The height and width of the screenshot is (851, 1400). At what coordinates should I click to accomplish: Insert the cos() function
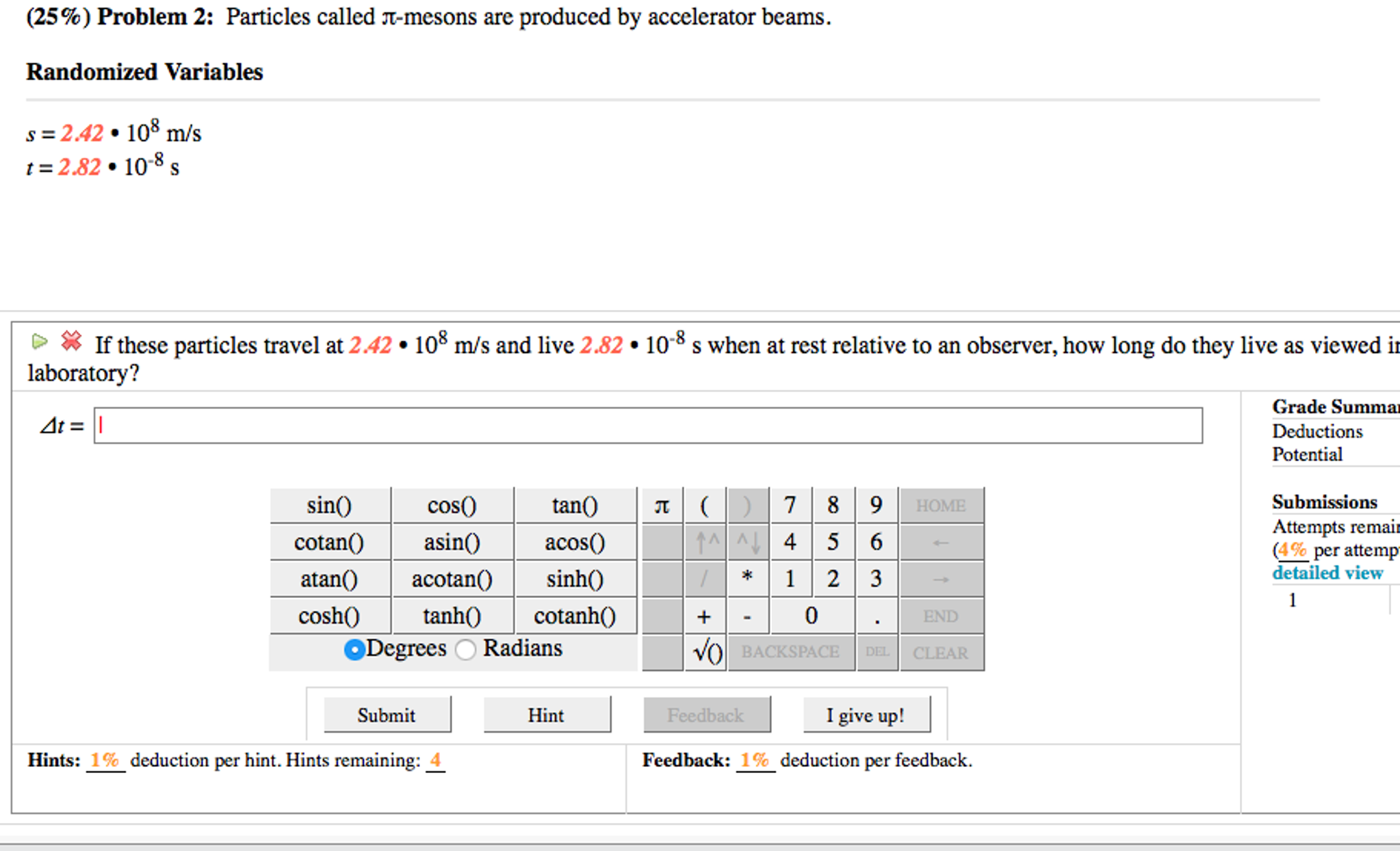pyautogui.click(x=452, y=506)
